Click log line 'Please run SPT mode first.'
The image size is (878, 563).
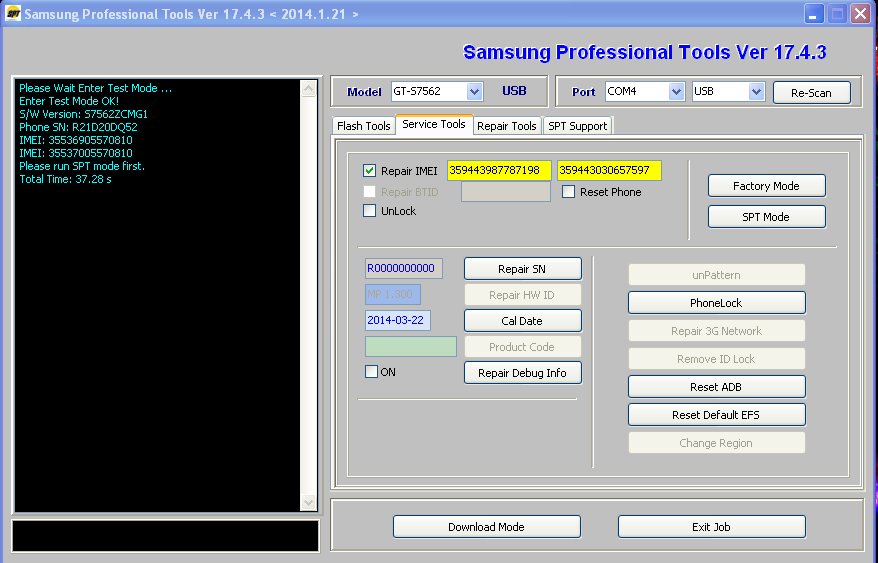[x=82, y=166]
